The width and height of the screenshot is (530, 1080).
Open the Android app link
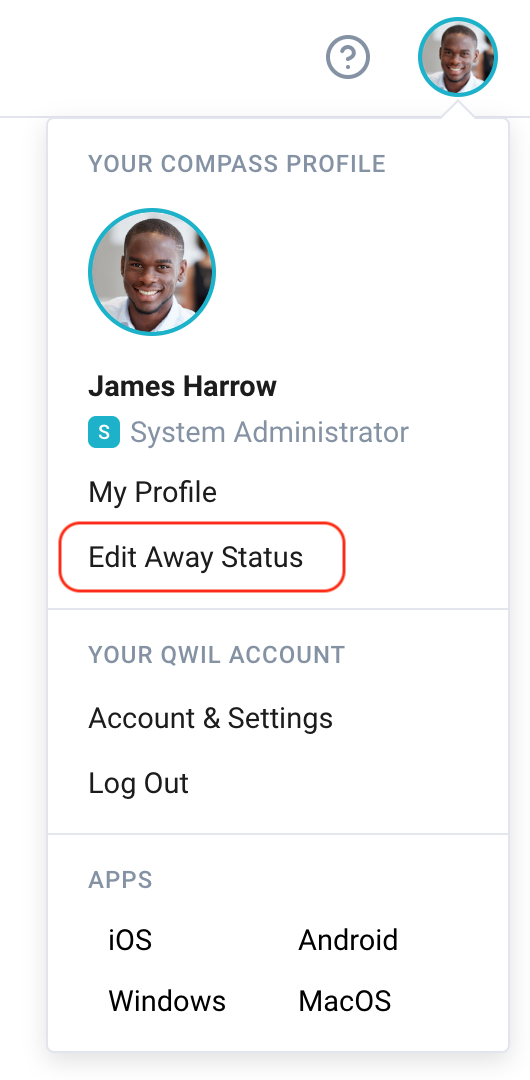tap(348, 940)
